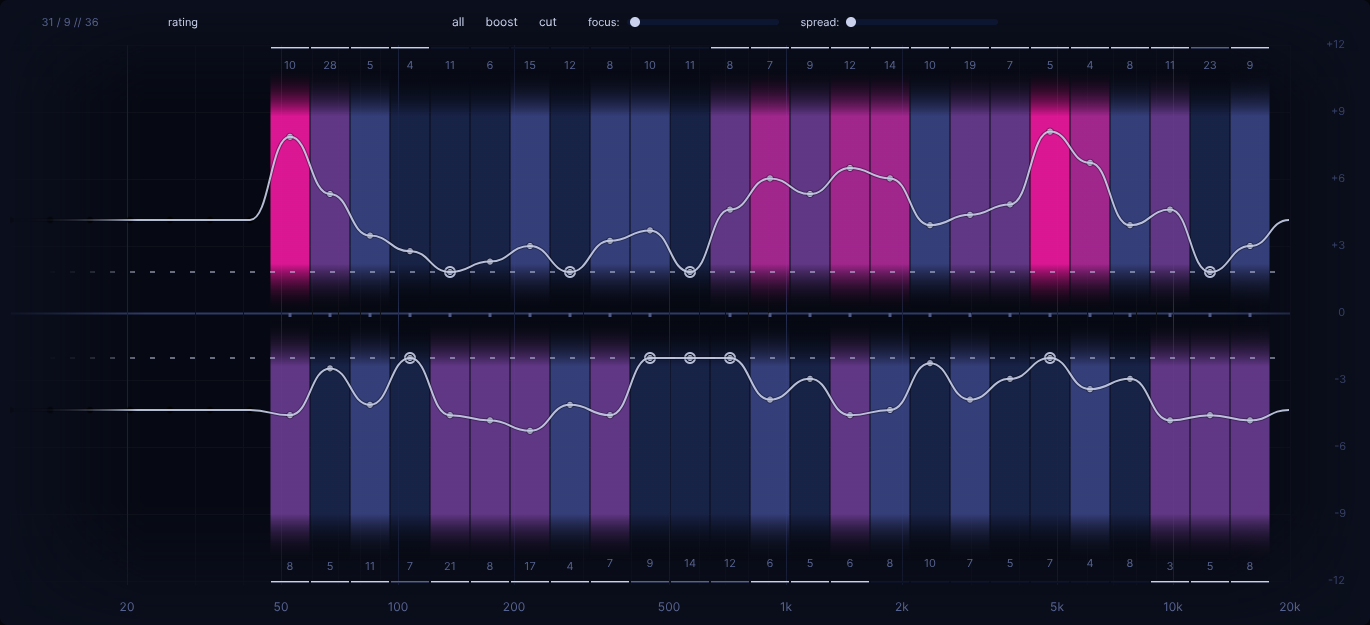1370x625 pixels.
Task: Click the +12 dB scale label
Action: point(1334,44)
